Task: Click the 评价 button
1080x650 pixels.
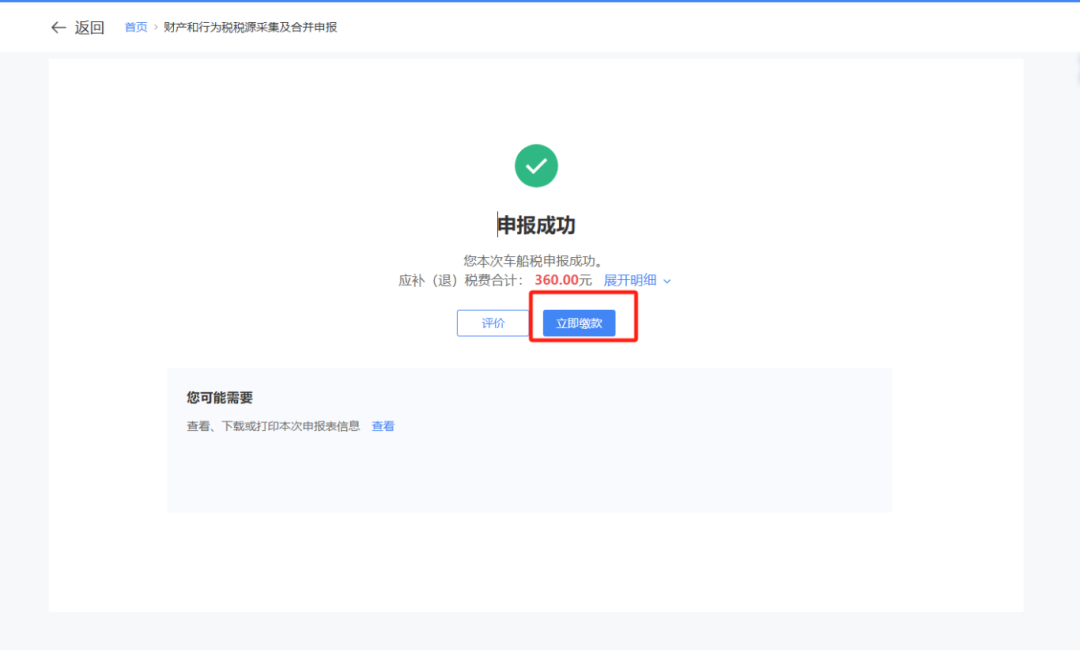Action: (493, 323)
